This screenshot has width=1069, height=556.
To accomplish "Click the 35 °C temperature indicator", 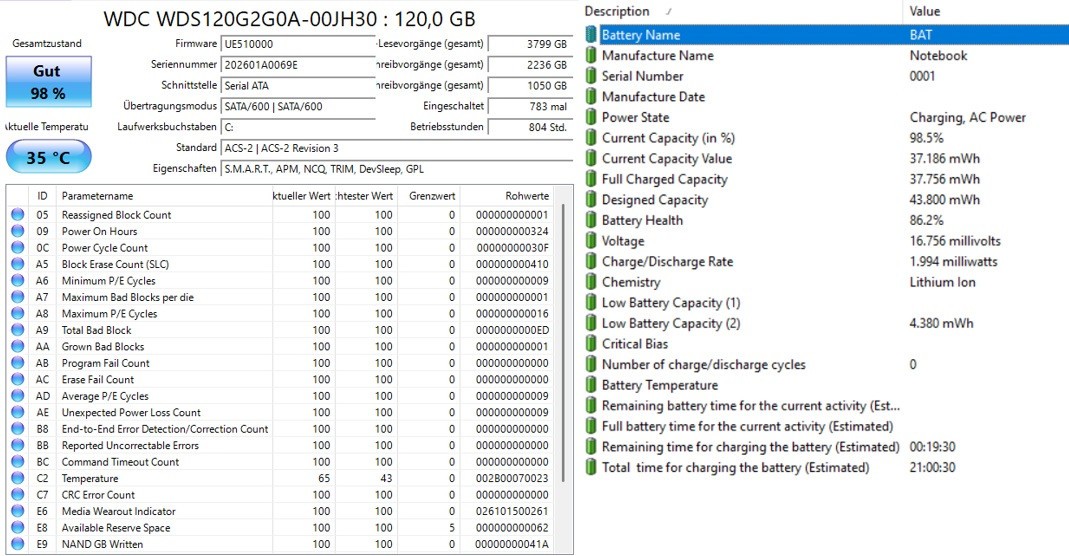I will (x=48, y=157).
